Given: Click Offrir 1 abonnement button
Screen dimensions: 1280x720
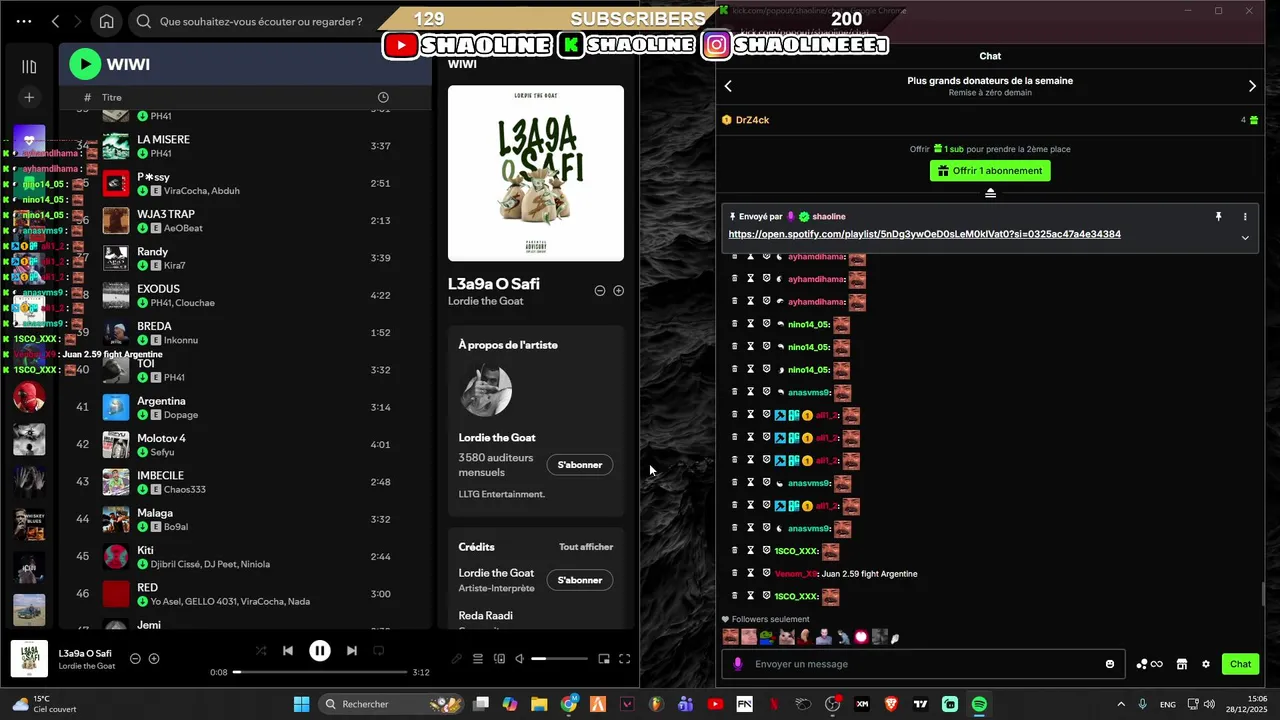Looking at the screenshot, I should click(x=990, y=171).
